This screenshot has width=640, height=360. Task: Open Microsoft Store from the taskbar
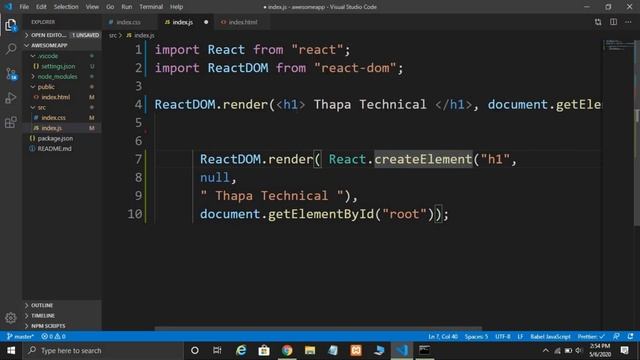264,351
